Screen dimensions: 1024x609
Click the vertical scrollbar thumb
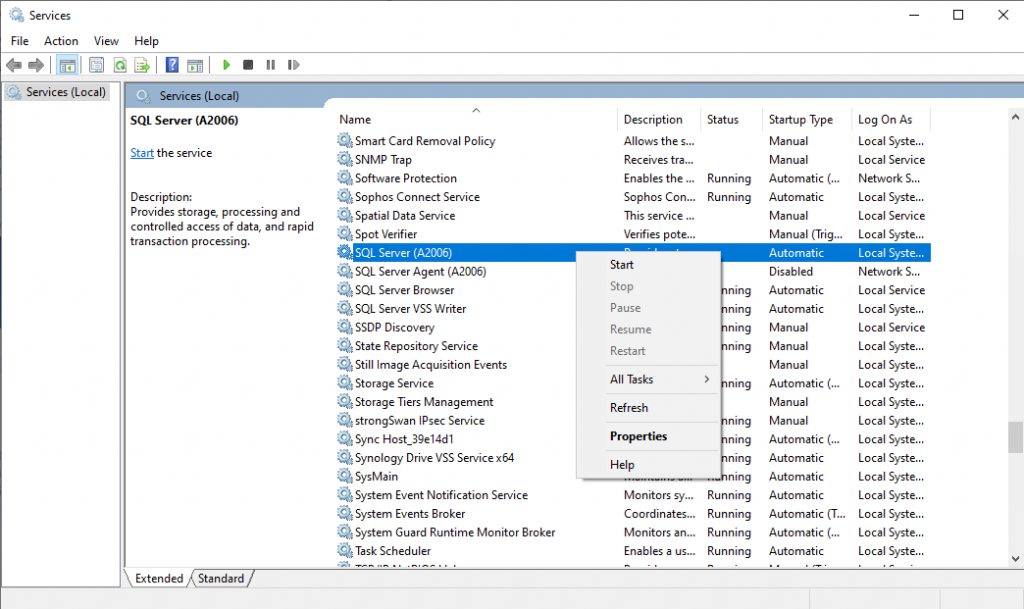click(1015, 436)
